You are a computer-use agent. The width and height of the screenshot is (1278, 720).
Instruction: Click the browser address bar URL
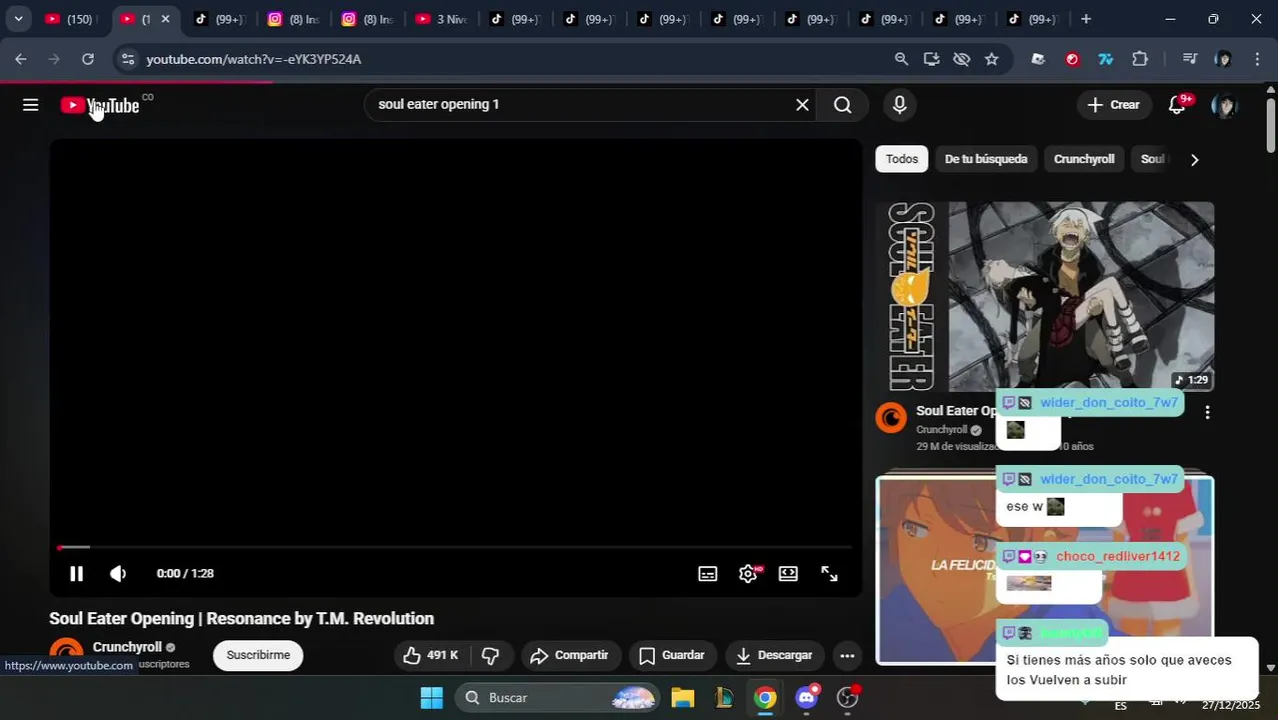[254, 59]
